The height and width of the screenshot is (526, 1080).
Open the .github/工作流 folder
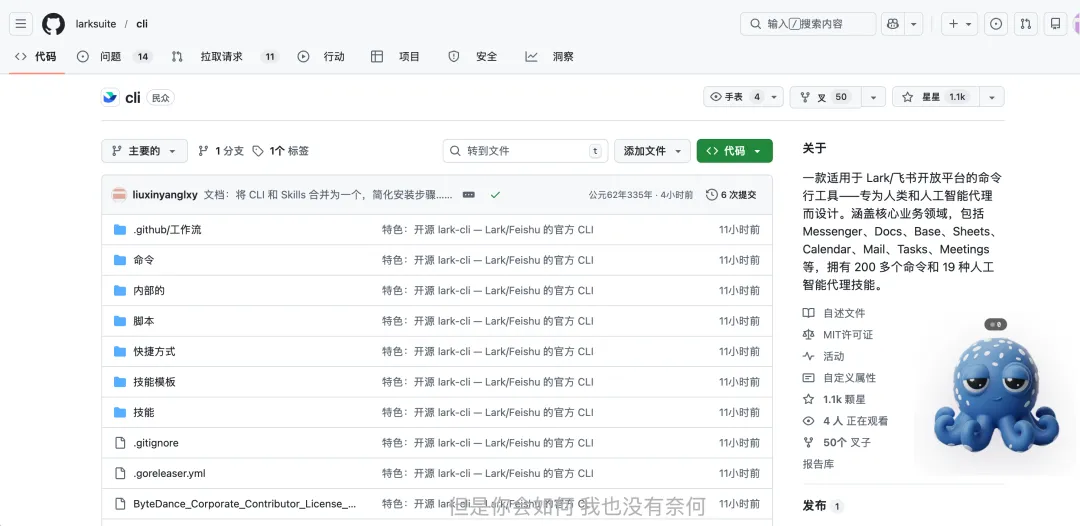click(x=167, y=230)
